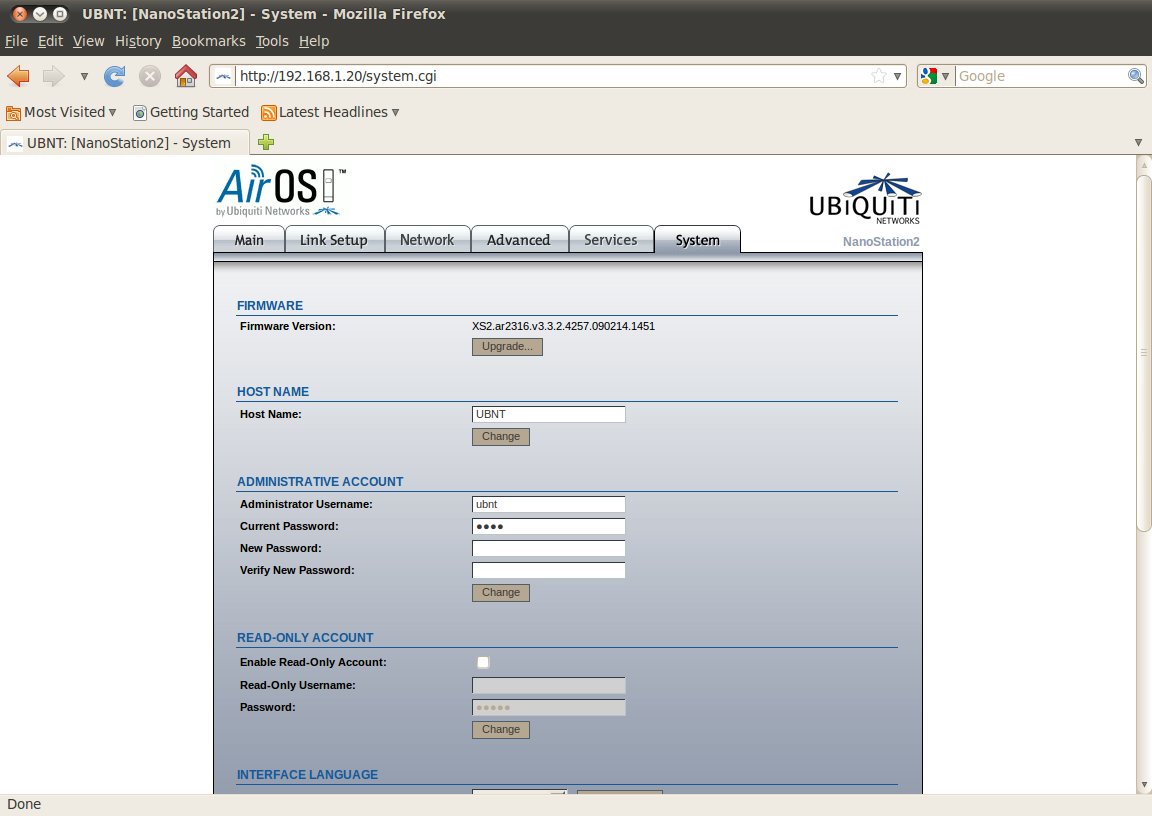Minimize the Firefox window
1152x816 pixels.
coord(40,14)
